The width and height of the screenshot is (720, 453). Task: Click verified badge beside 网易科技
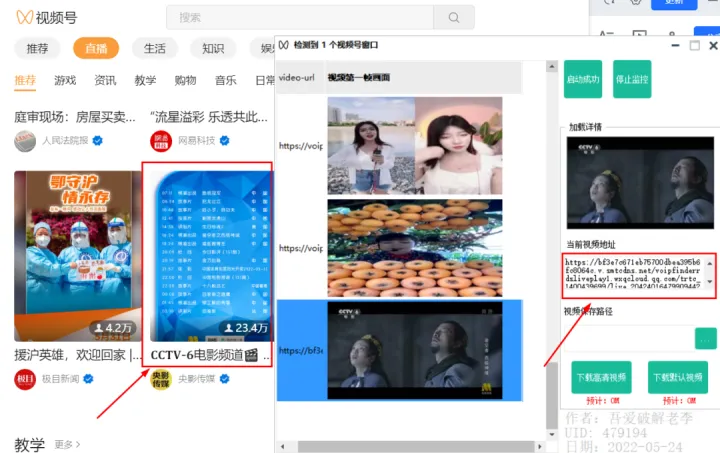225,140
